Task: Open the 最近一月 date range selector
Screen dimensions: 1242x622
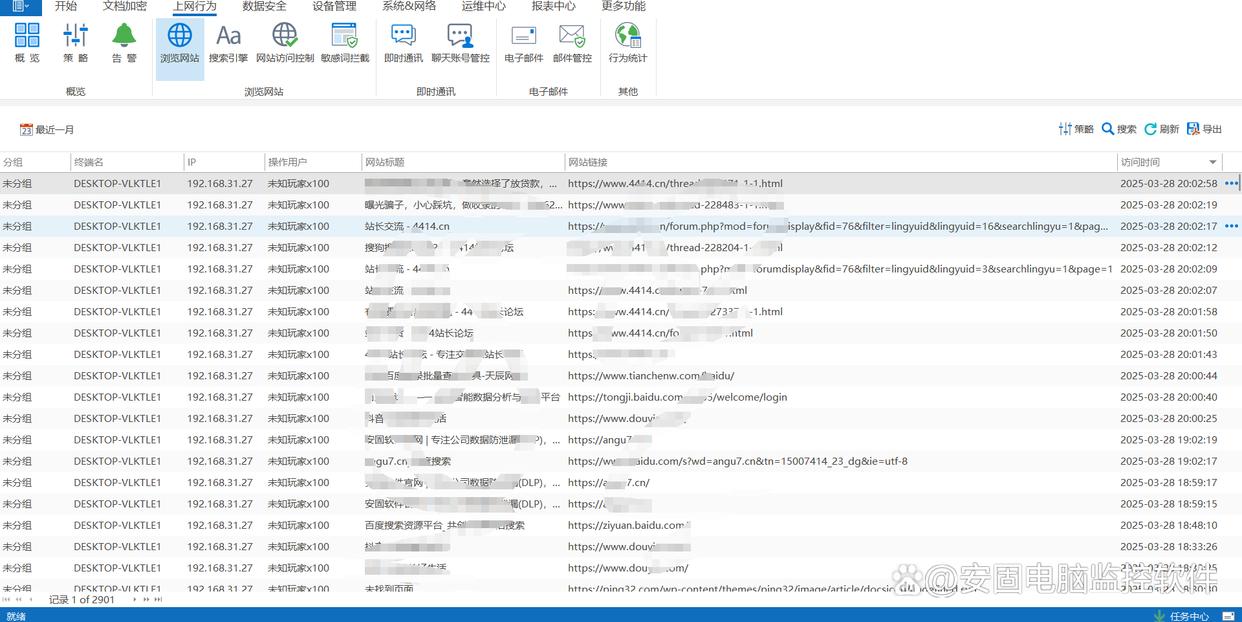Action: point(47,130)
